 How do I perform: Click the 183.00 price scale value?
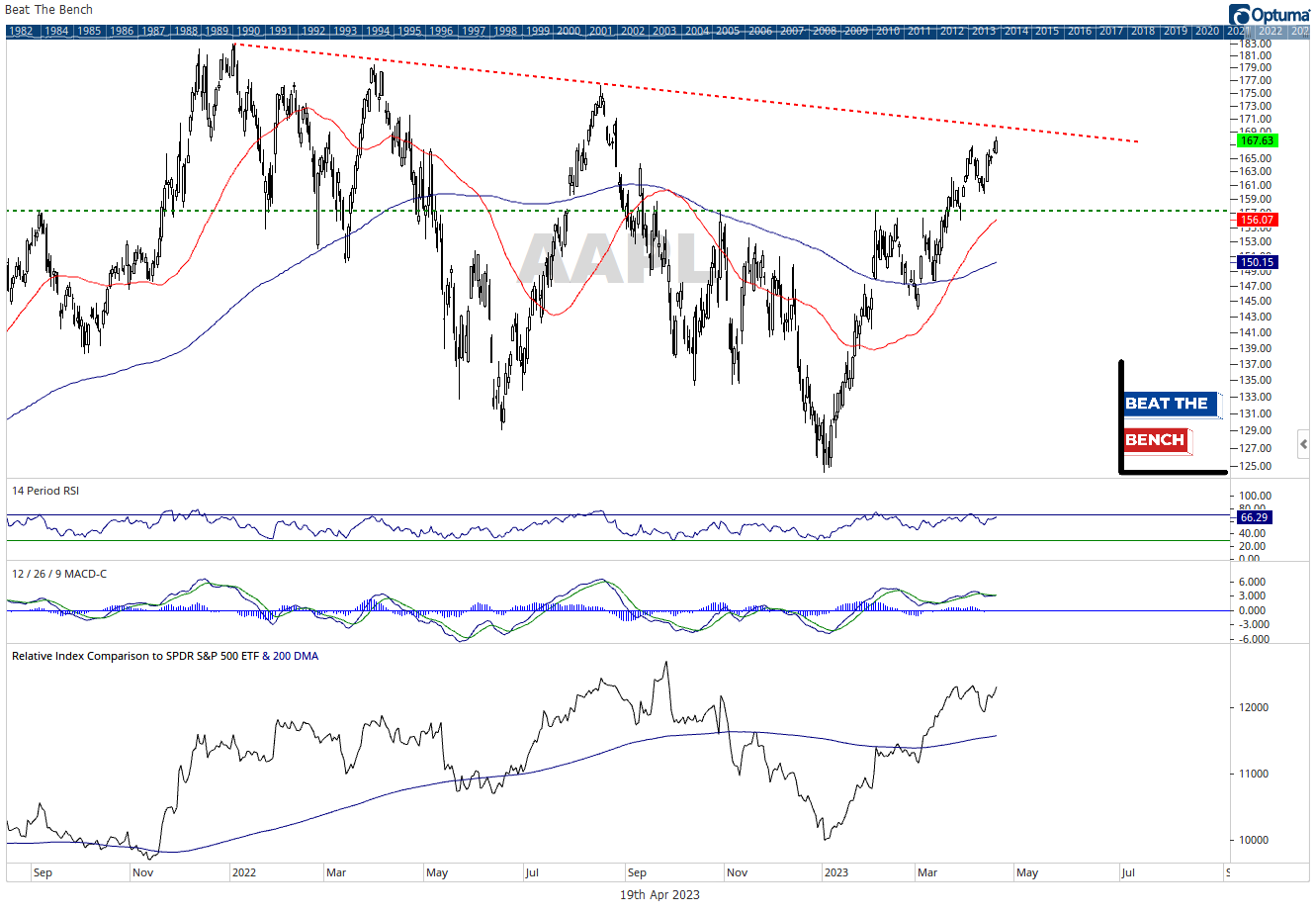[1256, 44]
